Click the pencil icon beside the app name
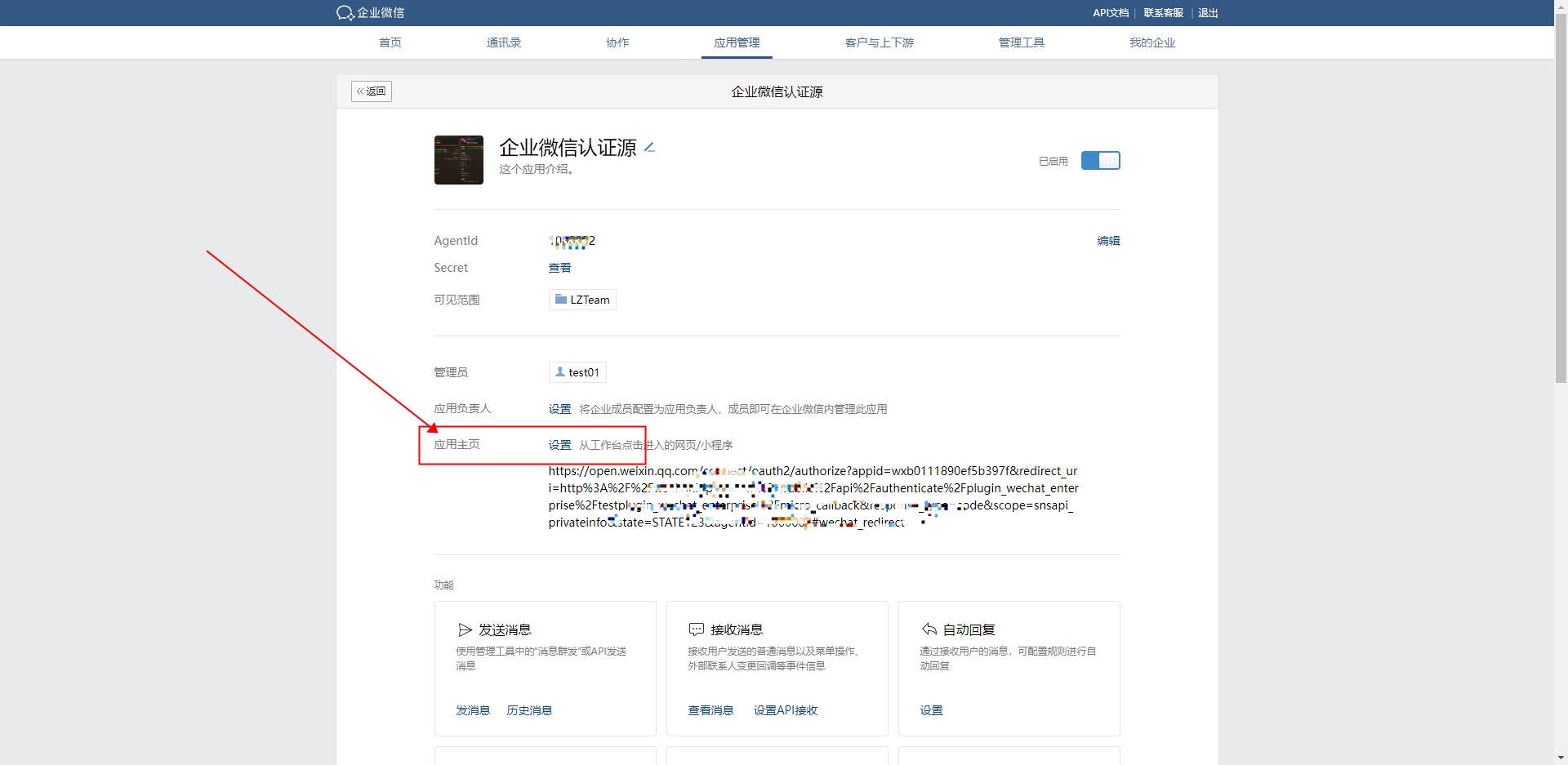The image size is (1568, 765). pyautogui.click(x=649, y=148)
